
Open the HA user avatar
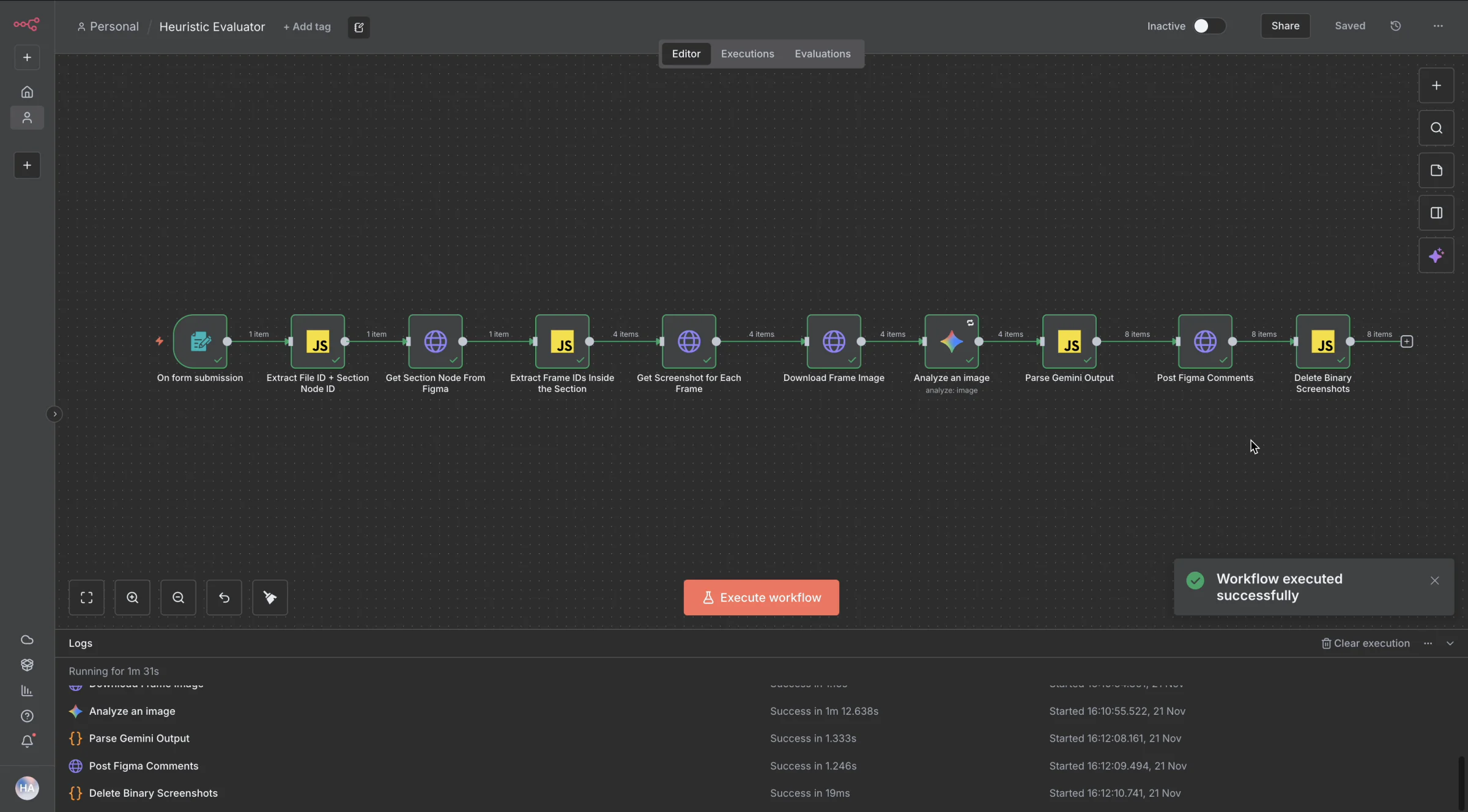(x=27, y=788)
